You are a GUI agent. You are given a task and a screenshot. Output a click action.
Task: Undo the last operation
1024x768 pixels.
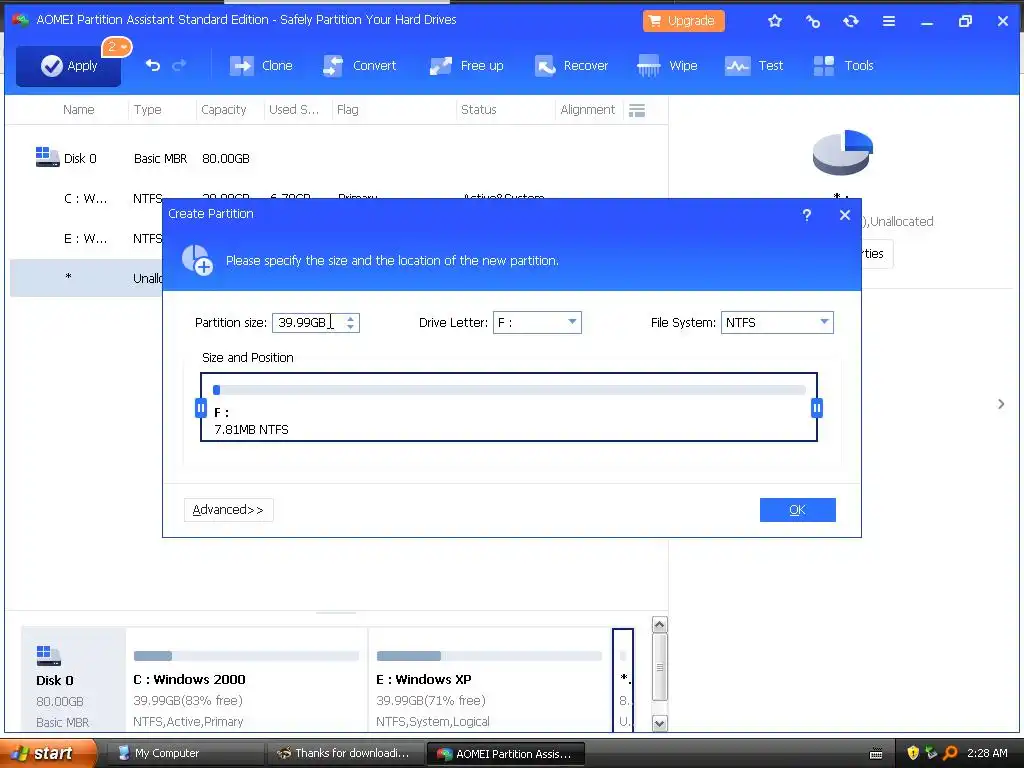coord(153,65)
